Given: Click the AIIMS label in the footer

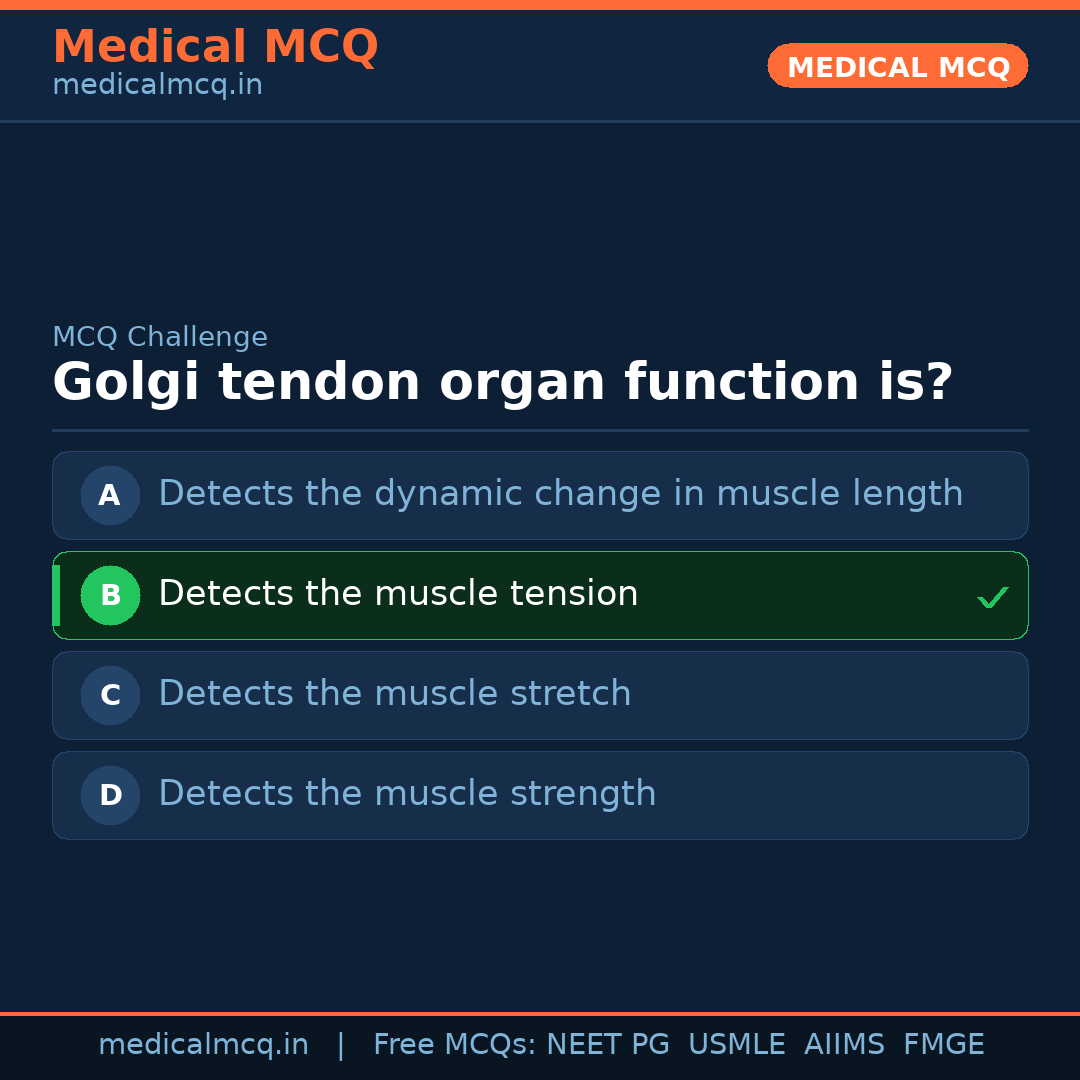Looking at the screenshot, I should click(x=845, y=1044).
